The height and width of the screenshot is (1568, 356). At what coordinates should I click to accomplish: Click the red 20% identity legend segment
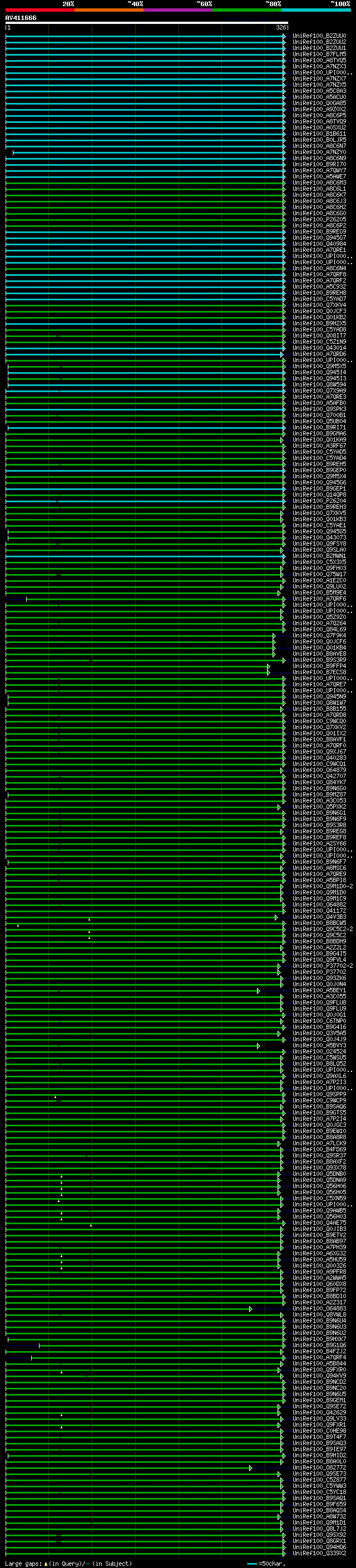coord(39,10)
